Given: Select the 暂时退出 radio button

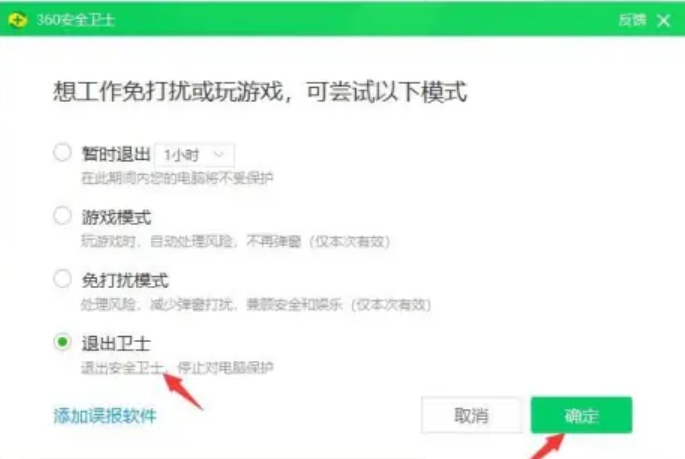Looking at the screenshot, I should point(62,153).
